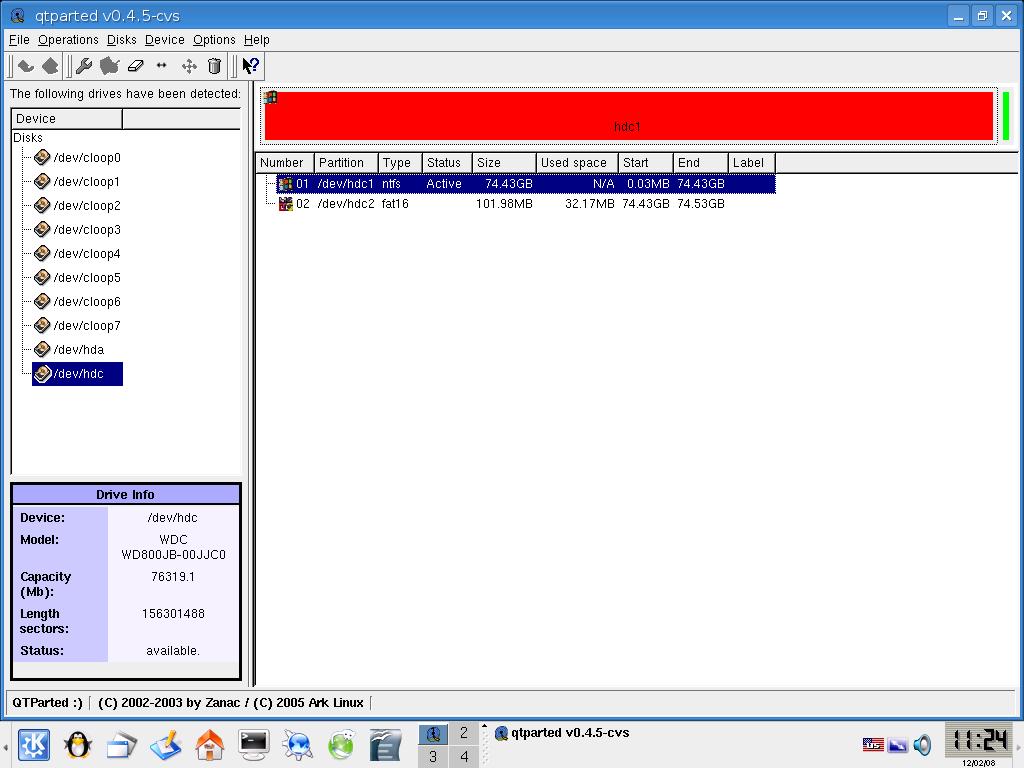Click the US keyboard flag tray icon
1024x768 pixels.
pos(873,744)
